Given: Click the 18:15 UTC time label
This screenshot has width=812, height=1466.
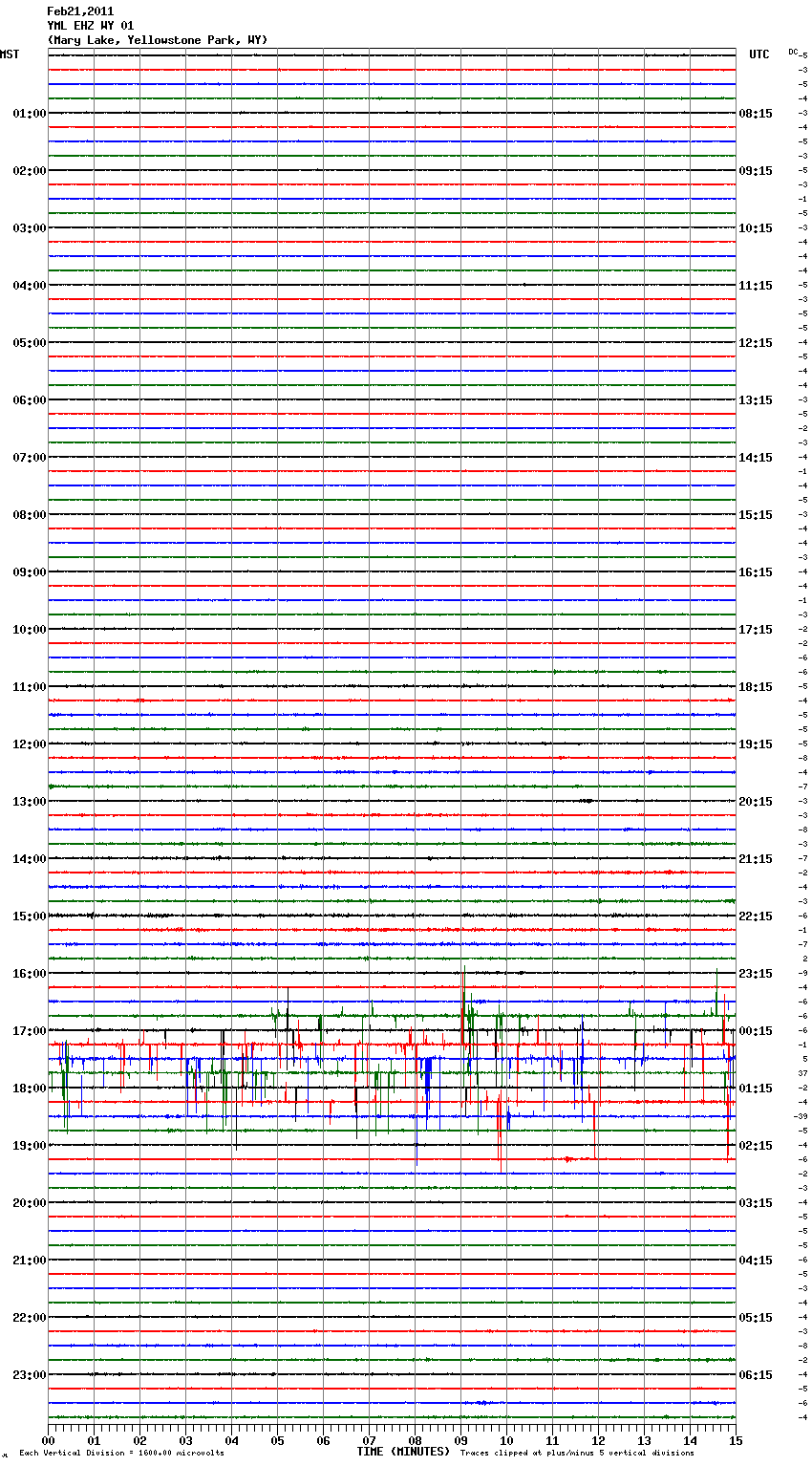Looking at the screenshot, I should 756,687.
